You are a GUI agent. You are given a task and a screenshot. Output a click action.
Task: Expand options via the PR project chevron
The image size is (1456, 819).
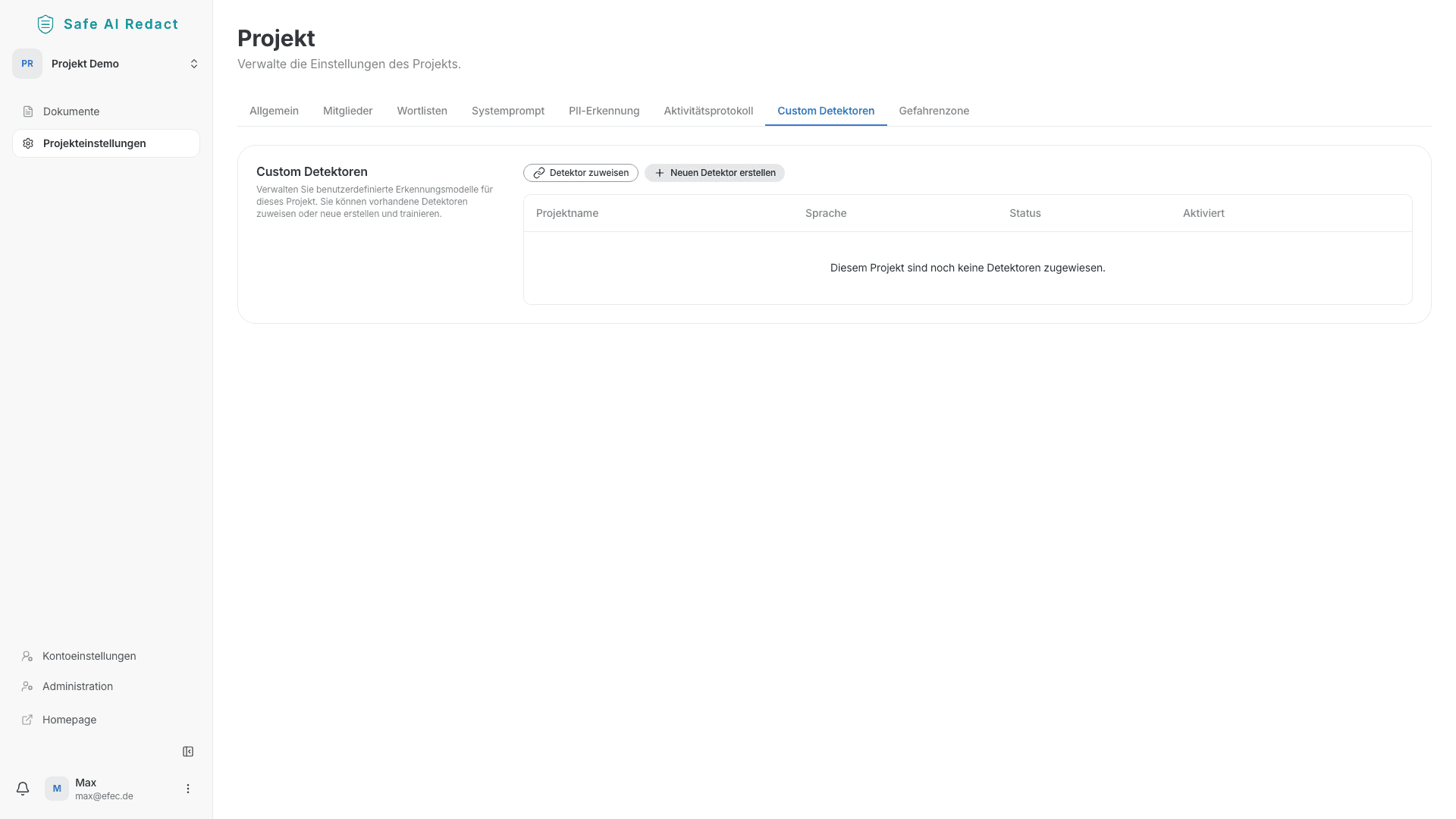point(194,64)
